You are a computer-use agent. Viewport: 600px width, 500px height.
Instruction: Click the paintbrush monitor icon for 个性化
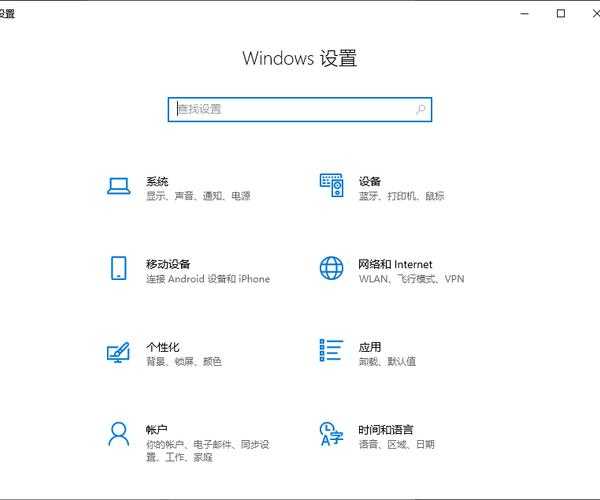coord(118,351)
